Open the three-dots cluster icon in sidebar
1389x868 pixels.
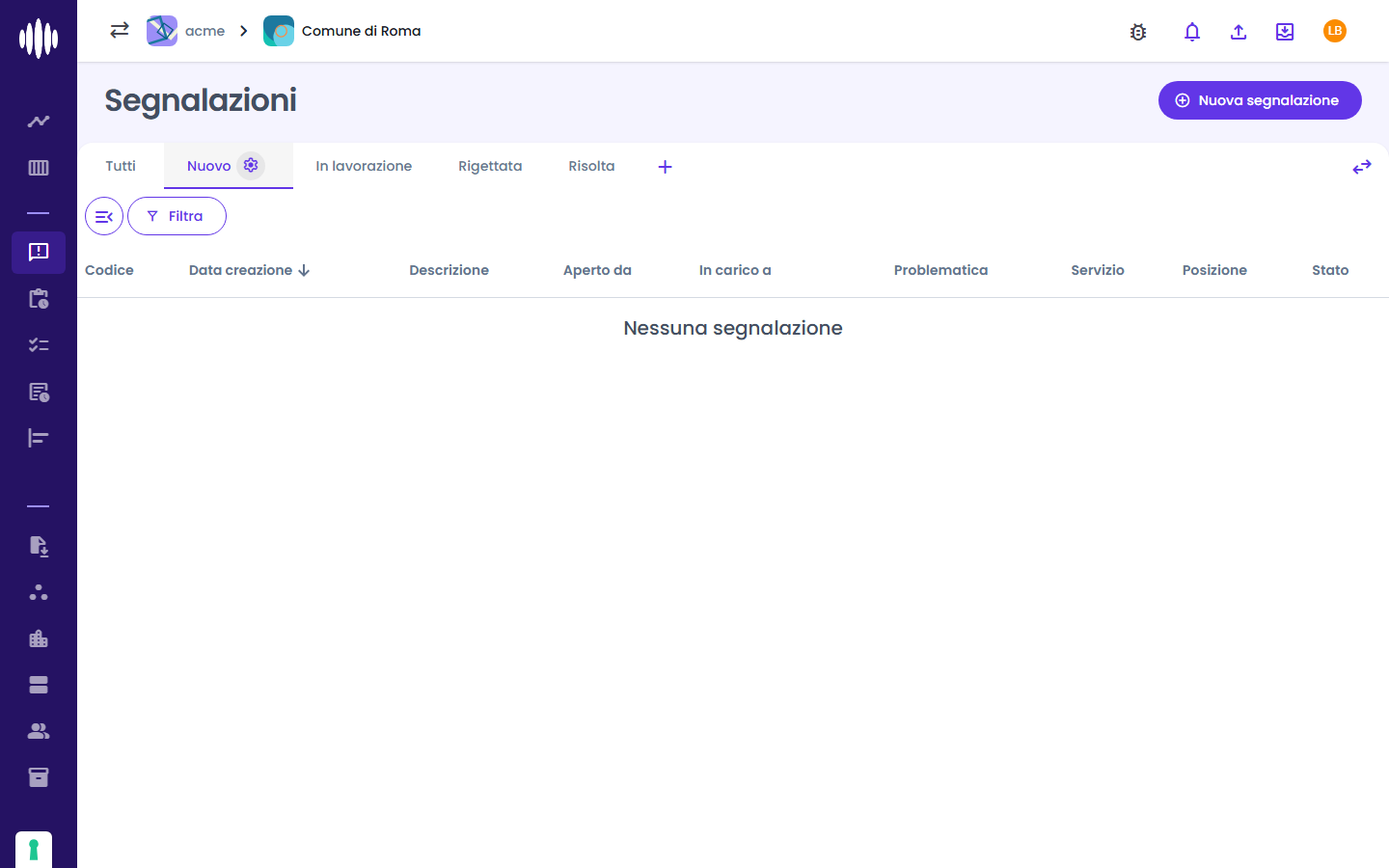[39, 592]
